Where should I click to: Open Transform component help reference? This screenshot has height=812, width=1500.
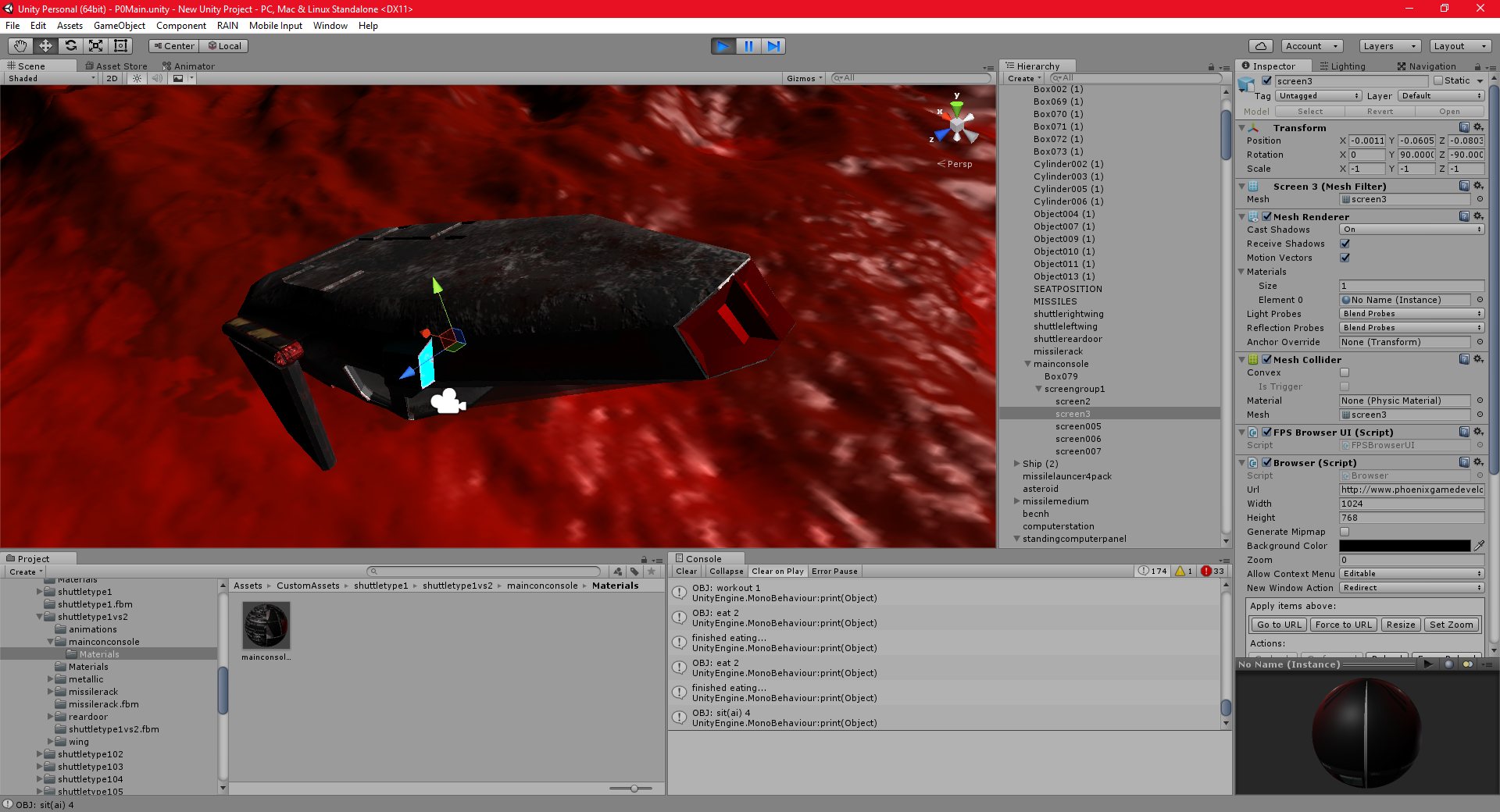pos(1464,127)
